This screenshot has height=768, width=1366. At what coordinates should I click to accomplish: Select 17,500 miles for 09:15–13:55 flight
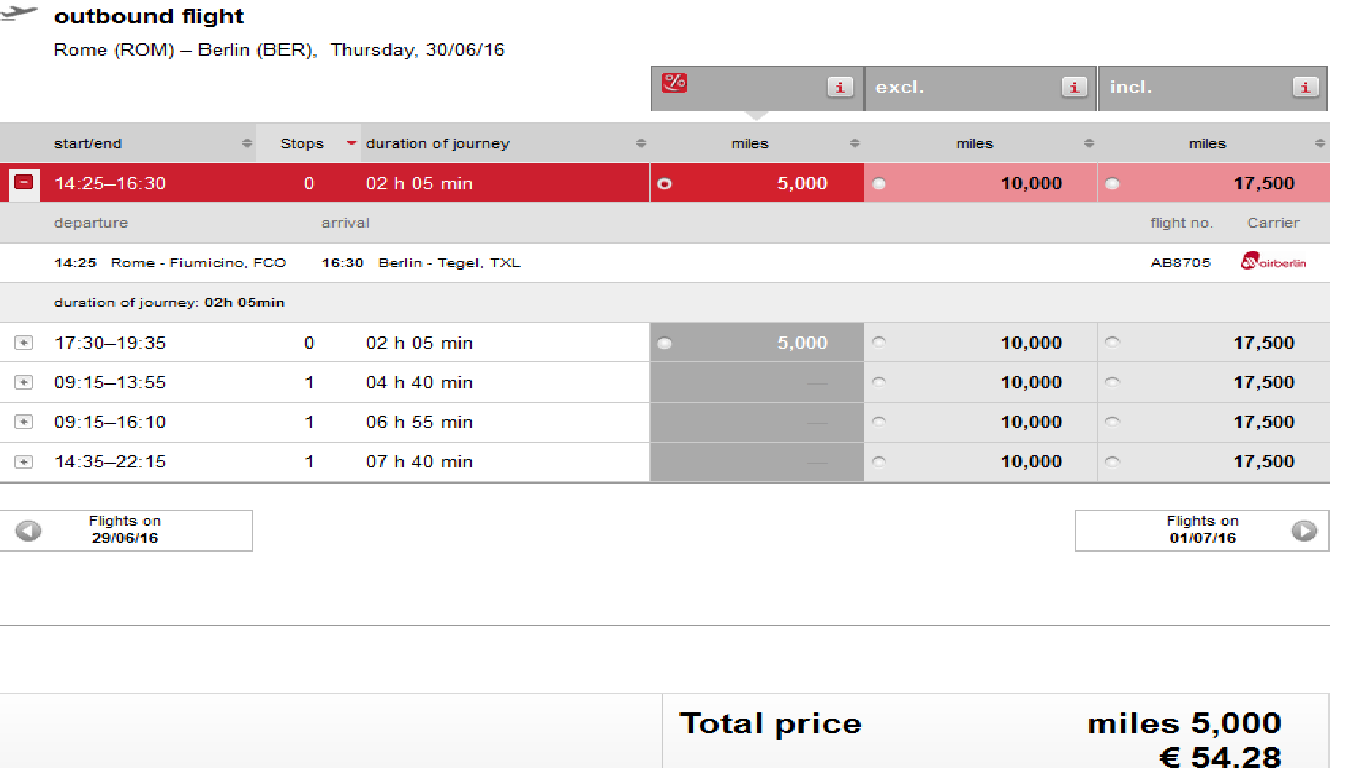[1112, 382]
